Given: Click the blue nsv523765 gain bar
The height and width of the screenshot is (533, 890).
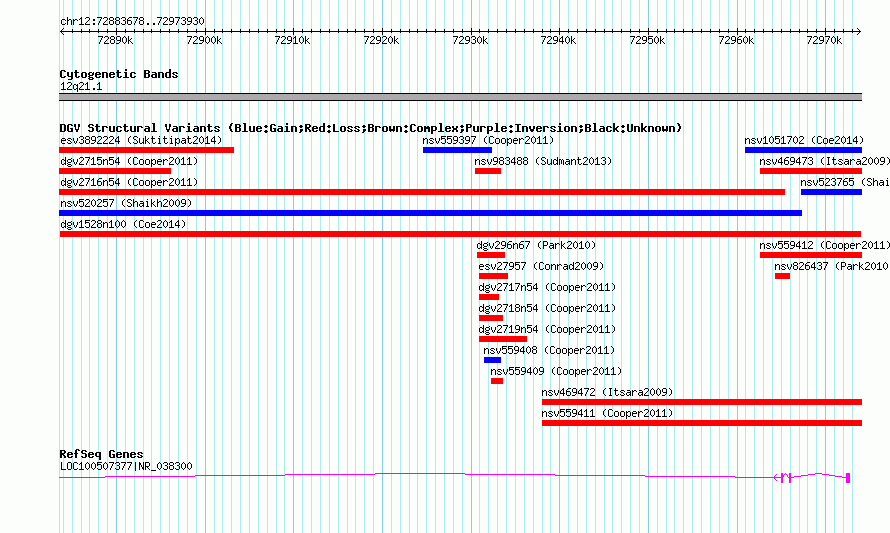Looking at the screenshot, I should pos(831,192).
